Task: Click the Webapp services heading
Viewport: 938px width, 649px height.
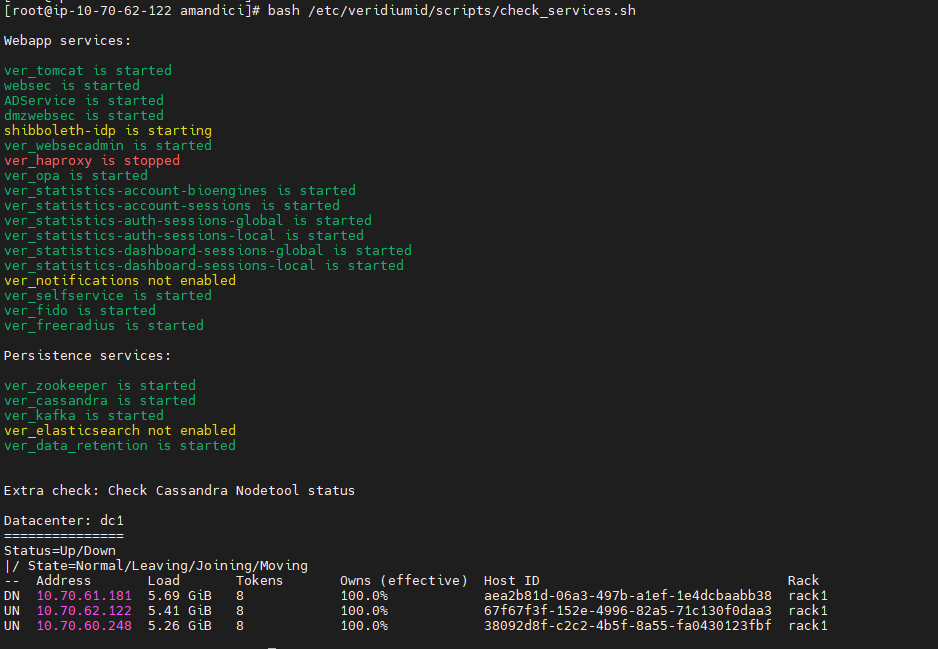Action: [68, 41]
